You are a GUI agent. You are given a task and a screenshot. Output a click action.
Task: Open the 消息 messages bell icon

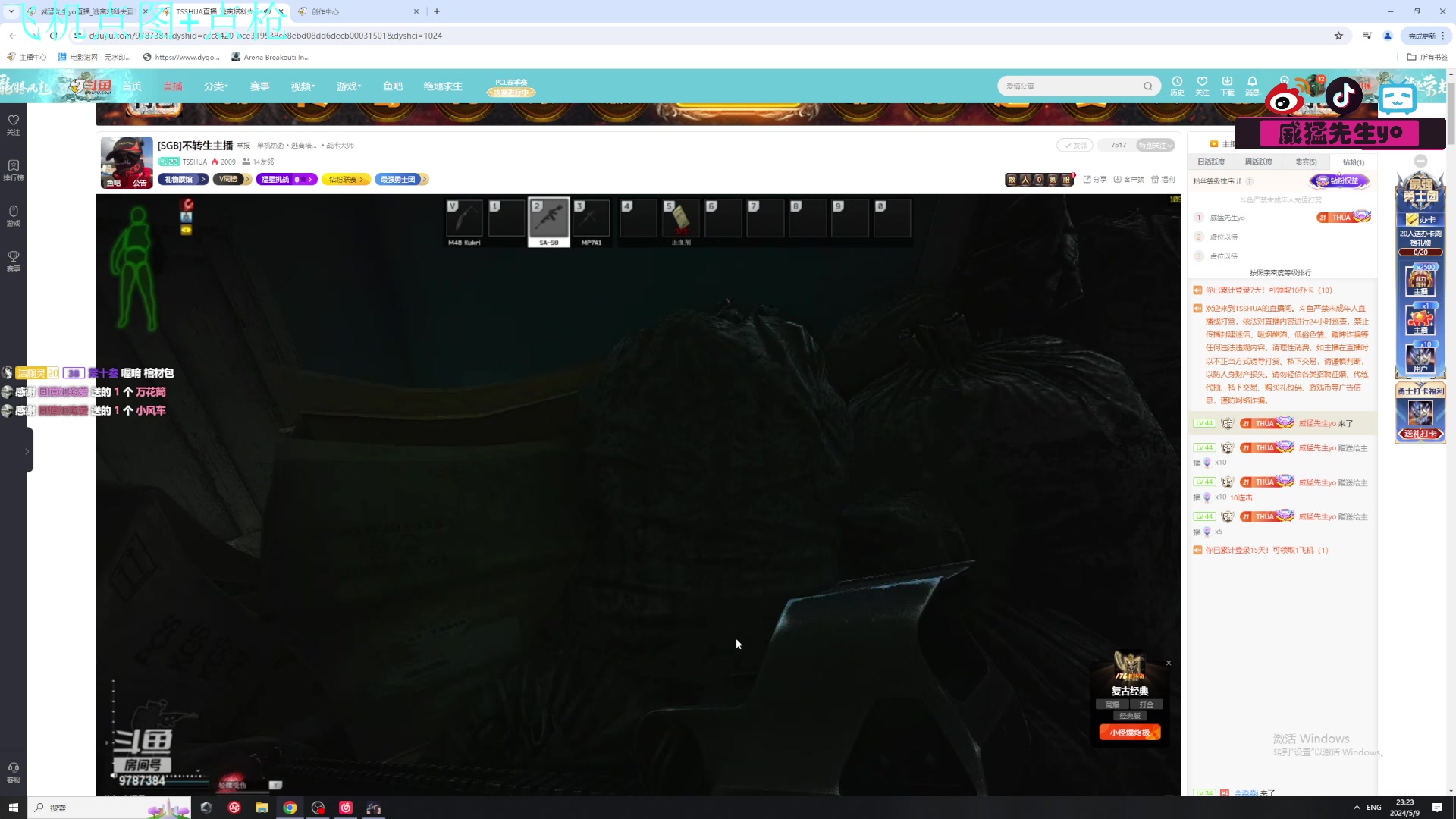pos(1252,86)
